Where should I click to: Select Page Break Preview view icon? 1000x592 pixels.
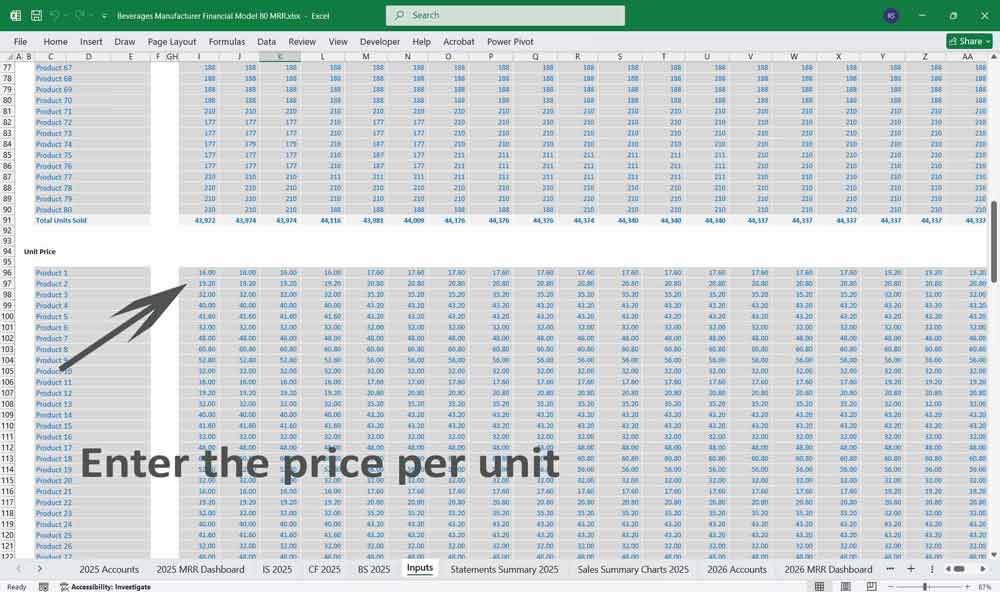(871, 586)
